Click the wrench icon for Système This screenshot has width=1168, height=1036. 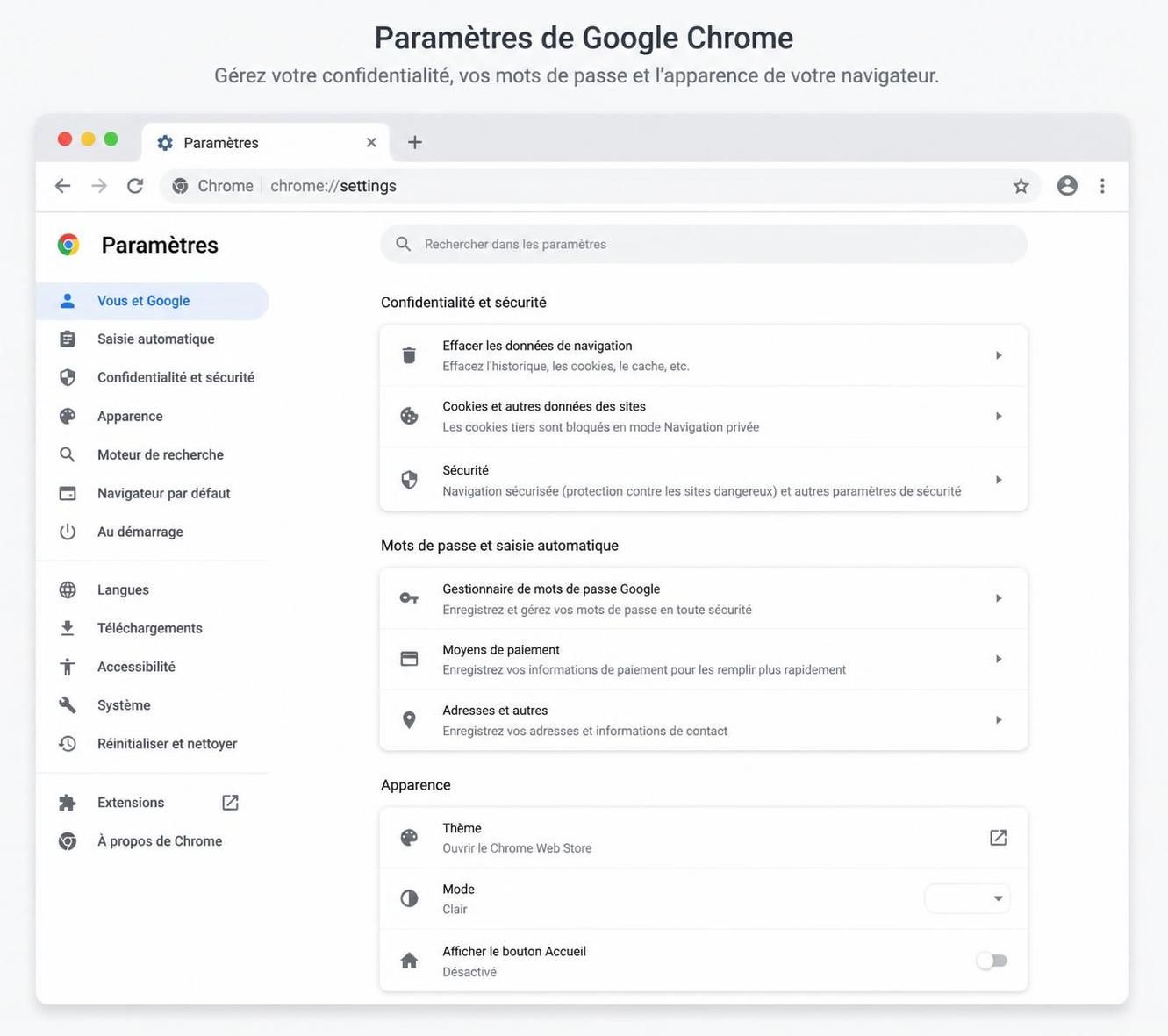[x=68, y=705]
